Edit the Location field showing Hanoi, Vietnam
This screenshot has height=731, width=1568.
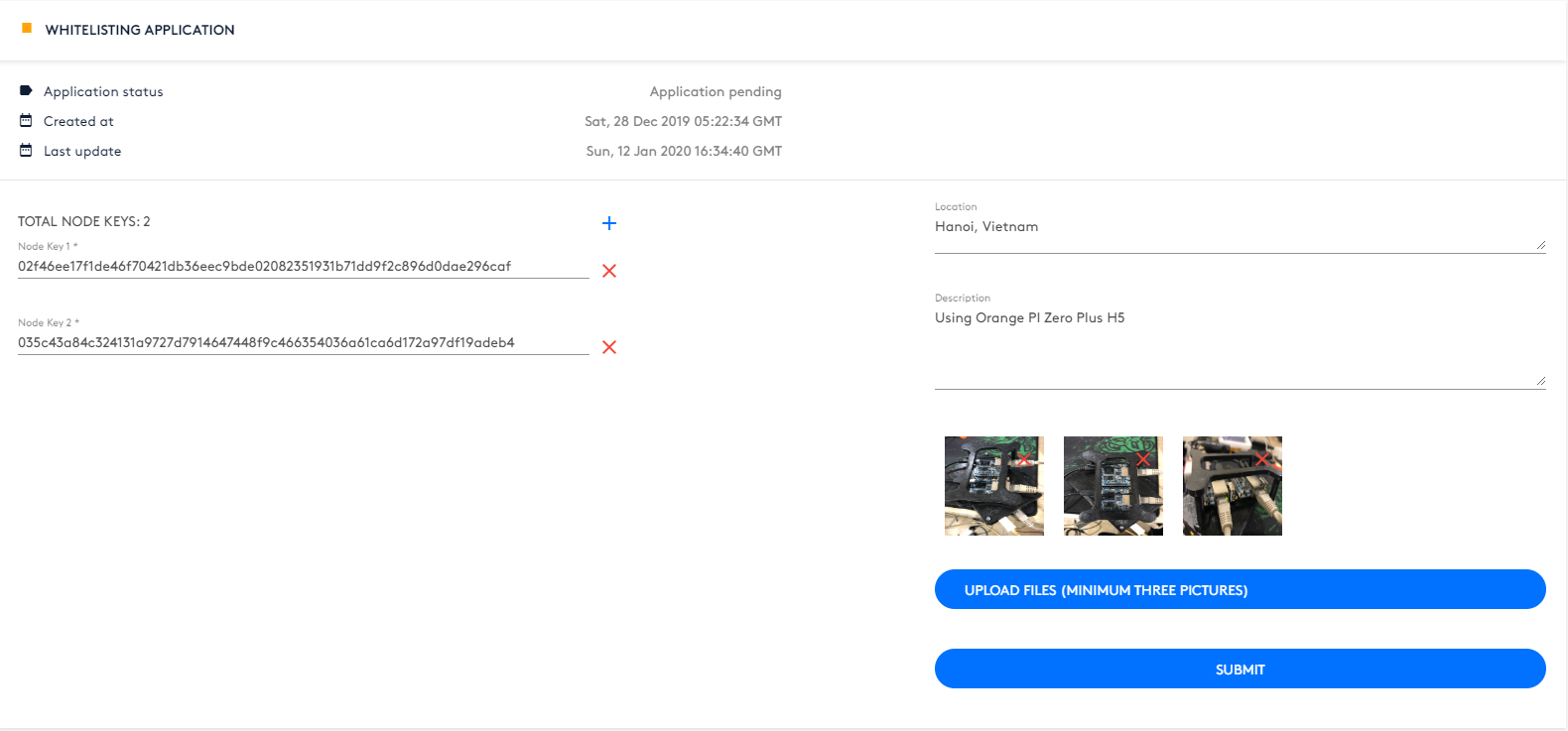point(1241,234)
